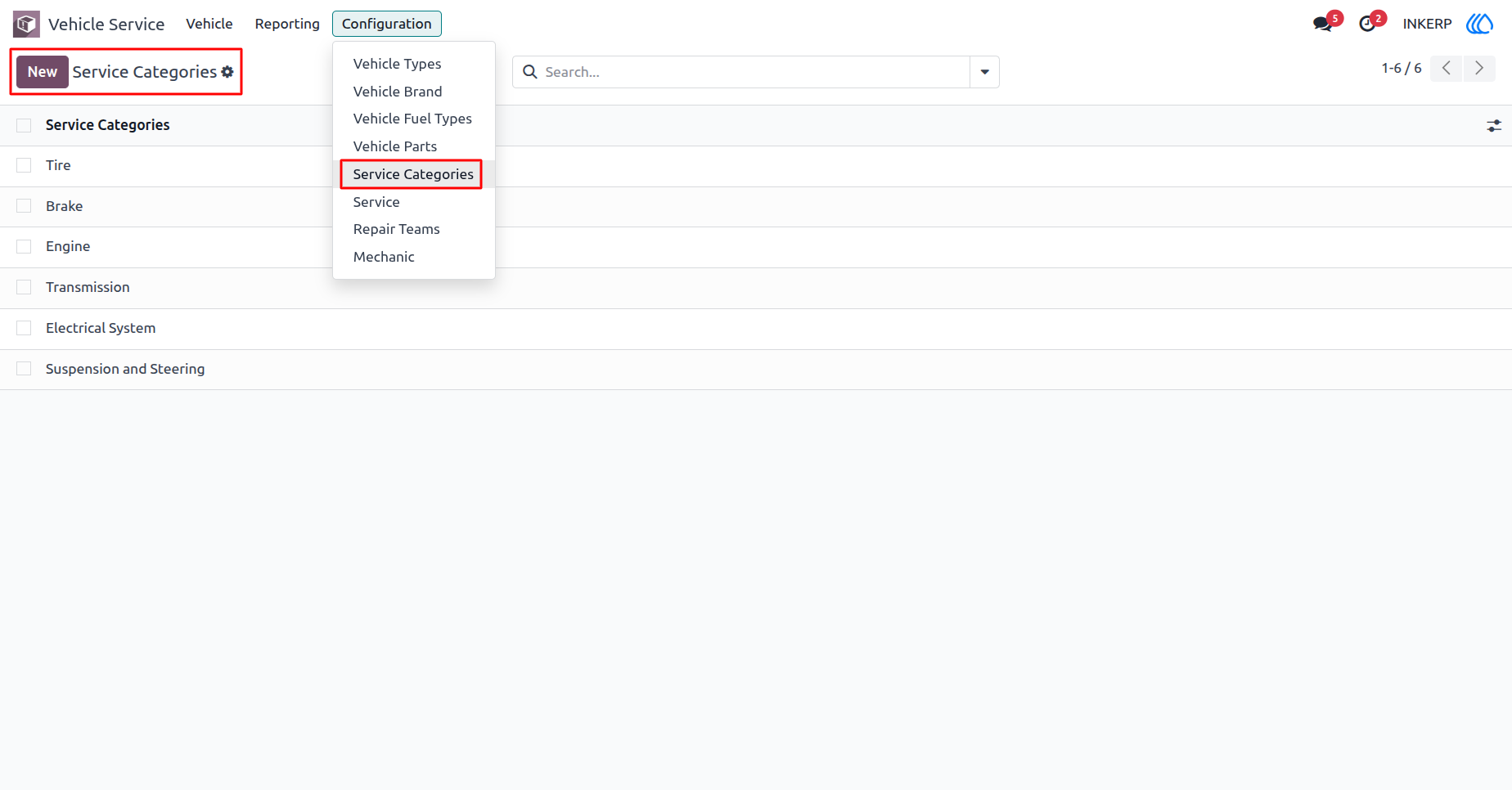Tick the checkbox for Tire
Viewport: 1512px width, 790px height.
(x=24, y=165)
